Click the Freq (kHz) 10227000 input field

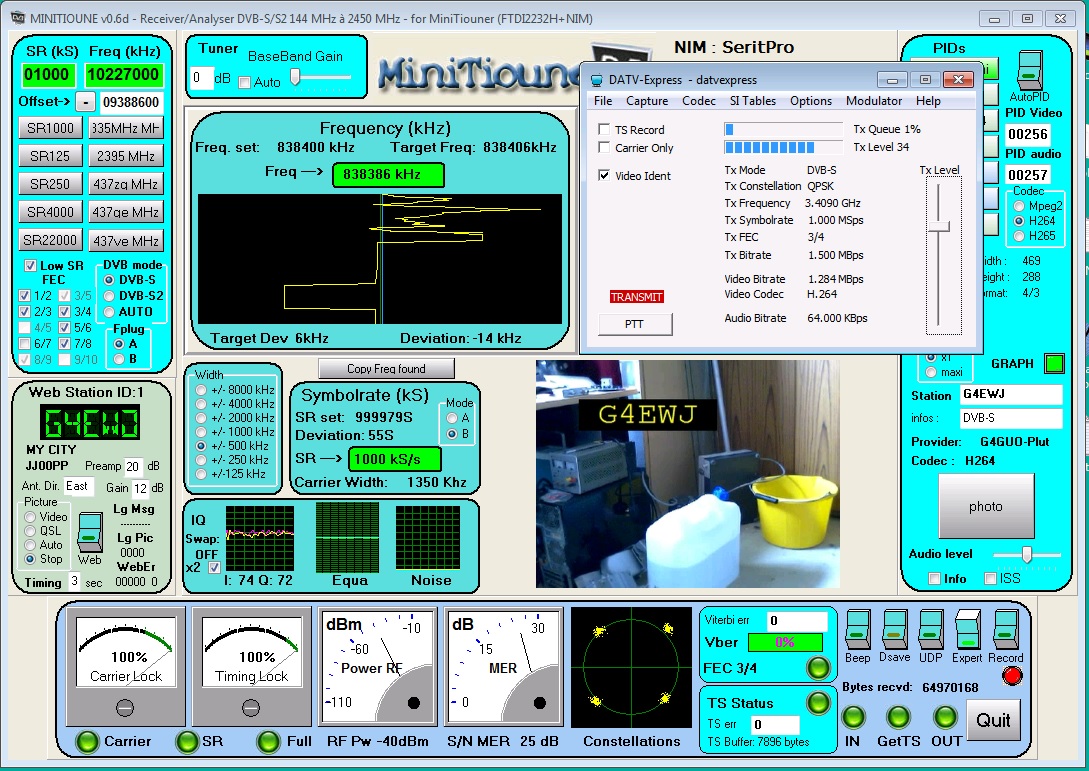tap(124, 74)
